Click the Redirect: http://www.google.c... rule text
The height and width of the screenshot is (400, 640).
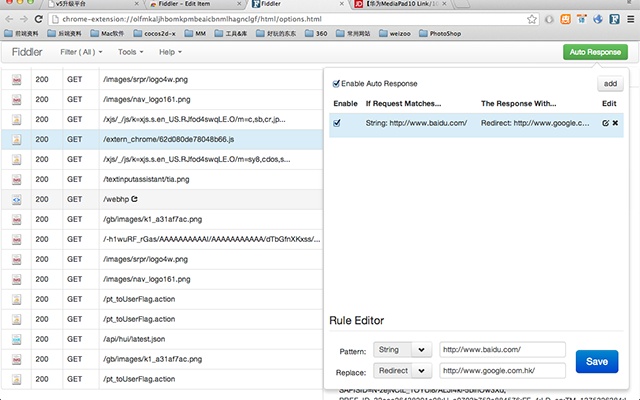coord(535,123)
